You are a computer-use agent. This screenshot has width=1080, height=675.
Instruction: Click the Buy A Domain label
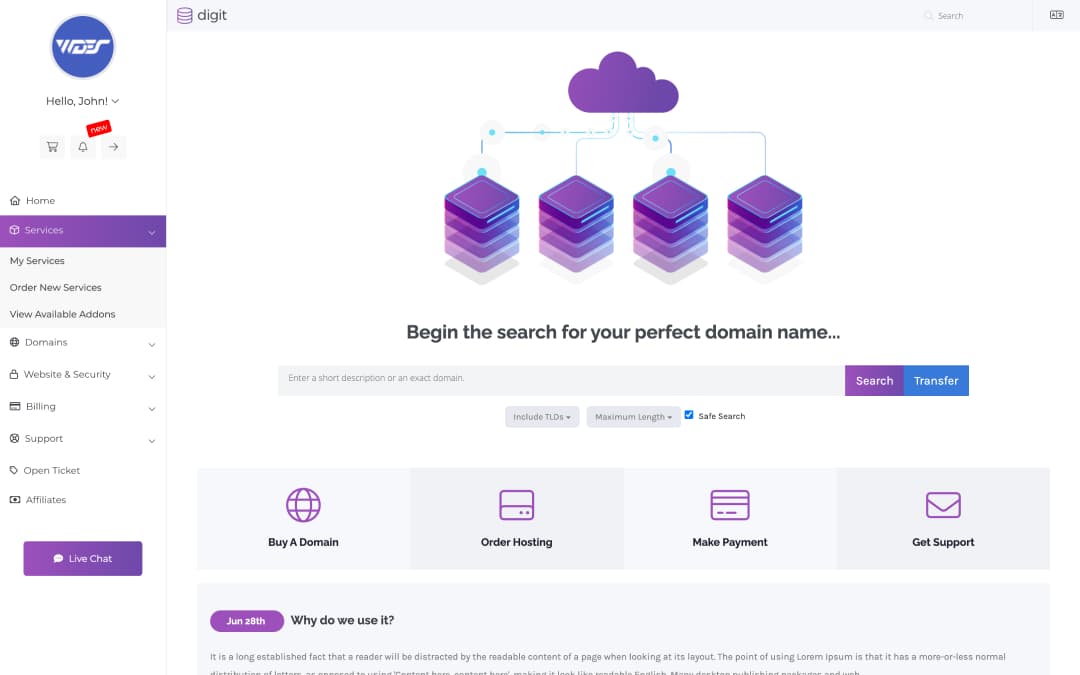(303, 542)
